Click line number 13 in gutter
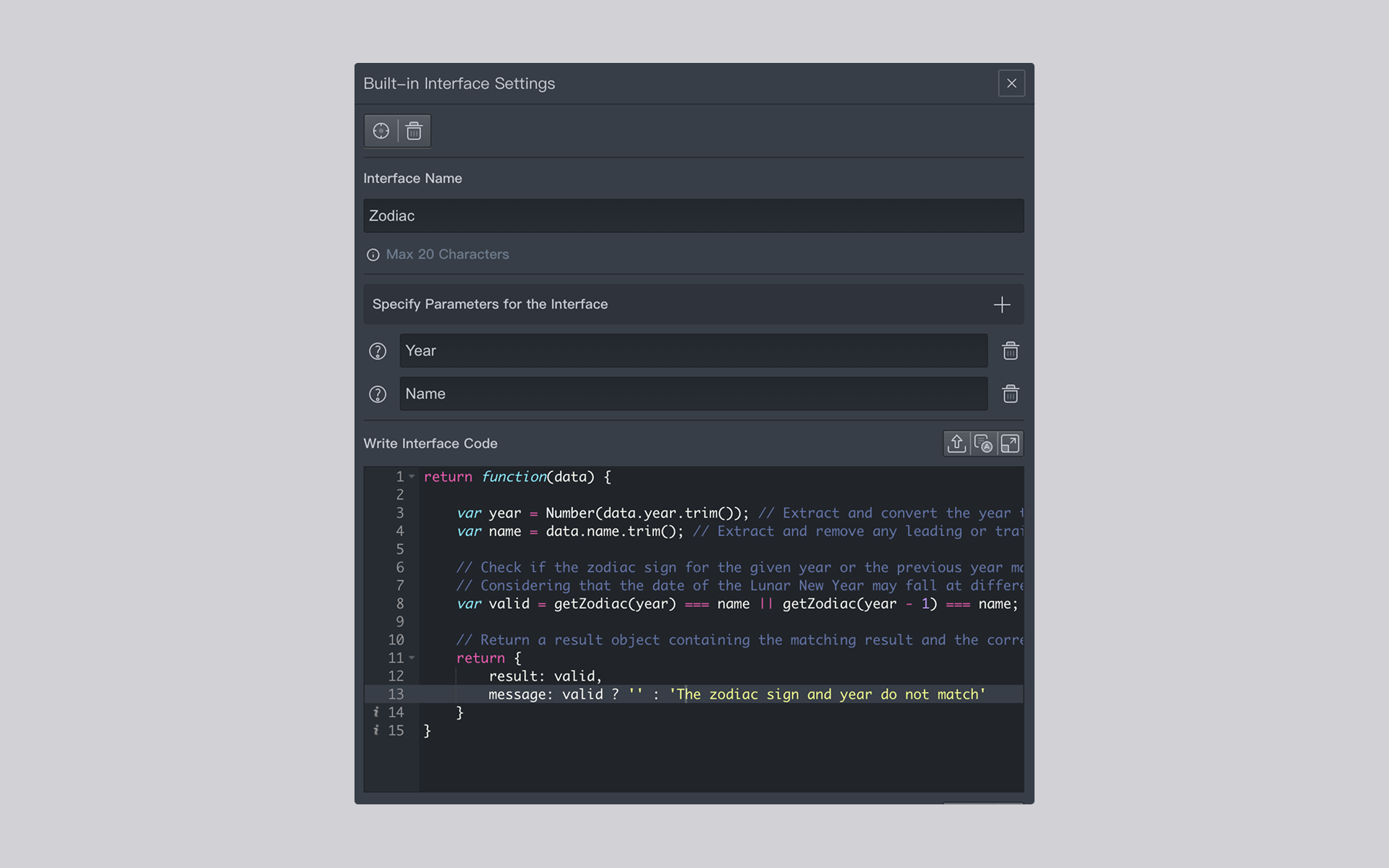1389x868 pixels. (396, 694)
